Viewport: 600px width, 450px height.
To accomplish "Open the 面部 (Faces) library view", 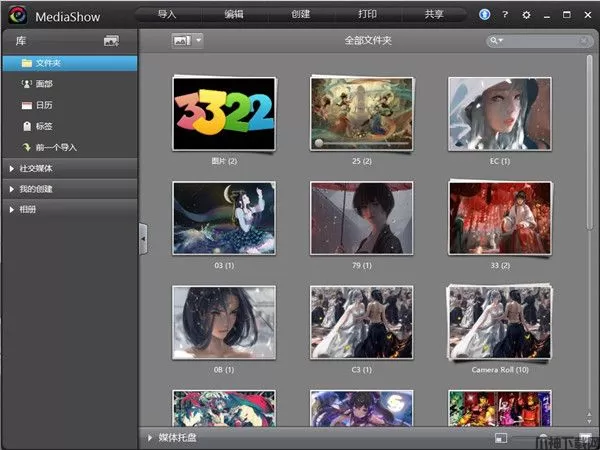I will [x=42, y=84].
